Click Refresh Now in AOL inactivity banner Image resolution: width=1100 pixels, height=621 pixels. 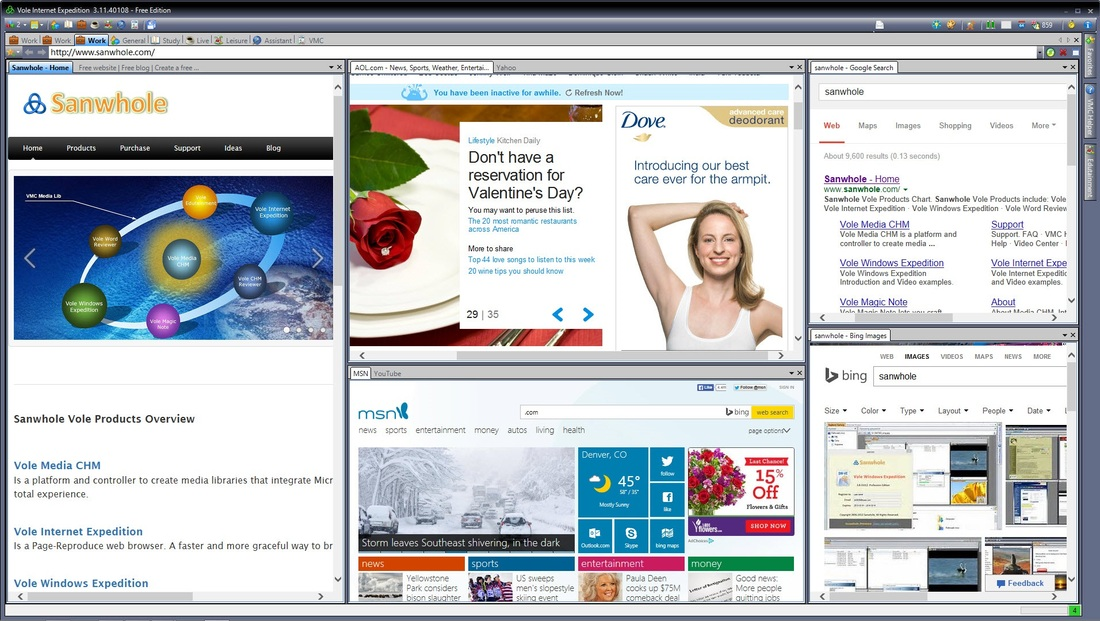[594, 93]
